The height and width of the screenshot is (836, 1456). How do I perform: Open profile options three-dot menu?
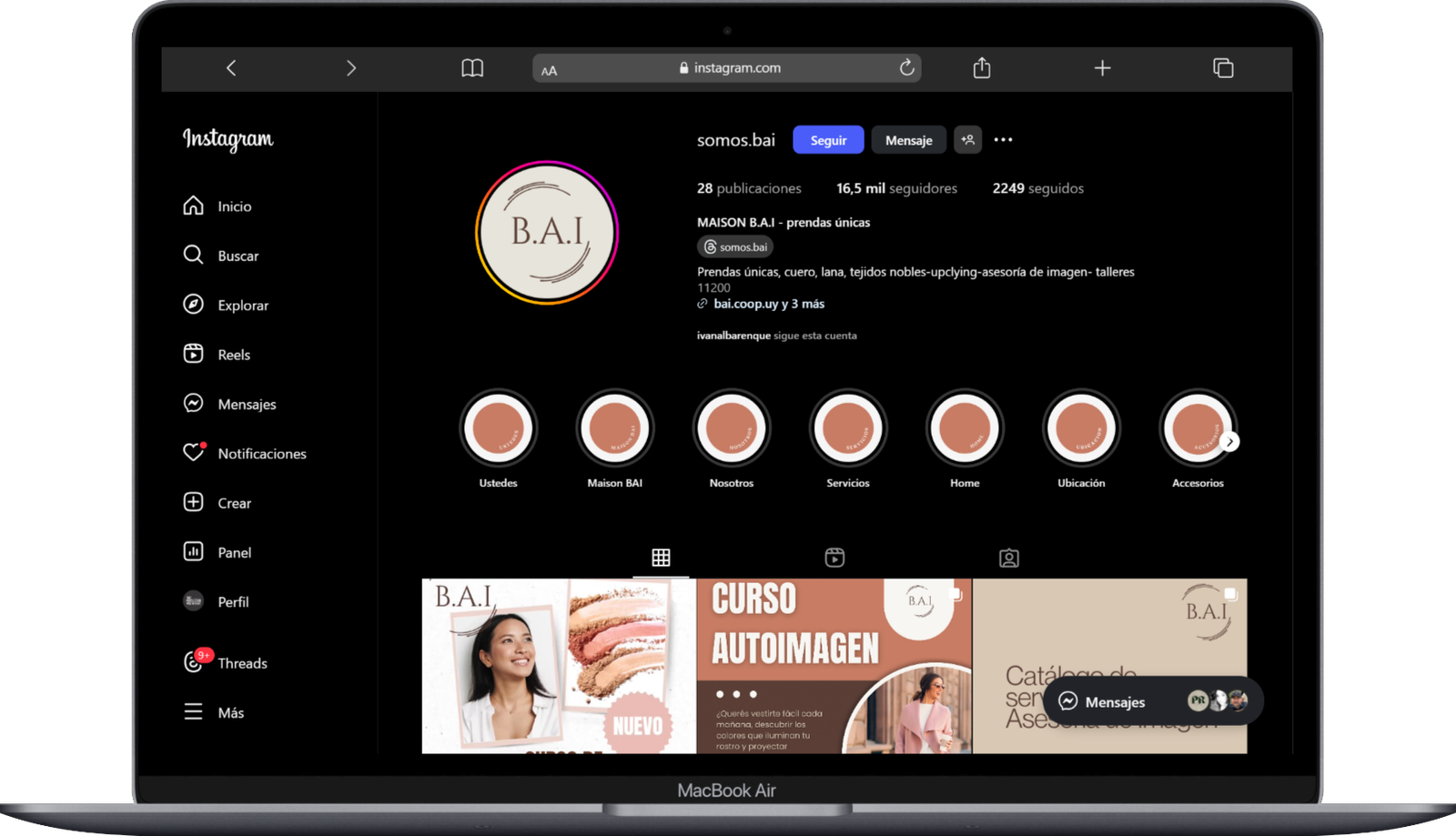click(x=1003, y=140)
